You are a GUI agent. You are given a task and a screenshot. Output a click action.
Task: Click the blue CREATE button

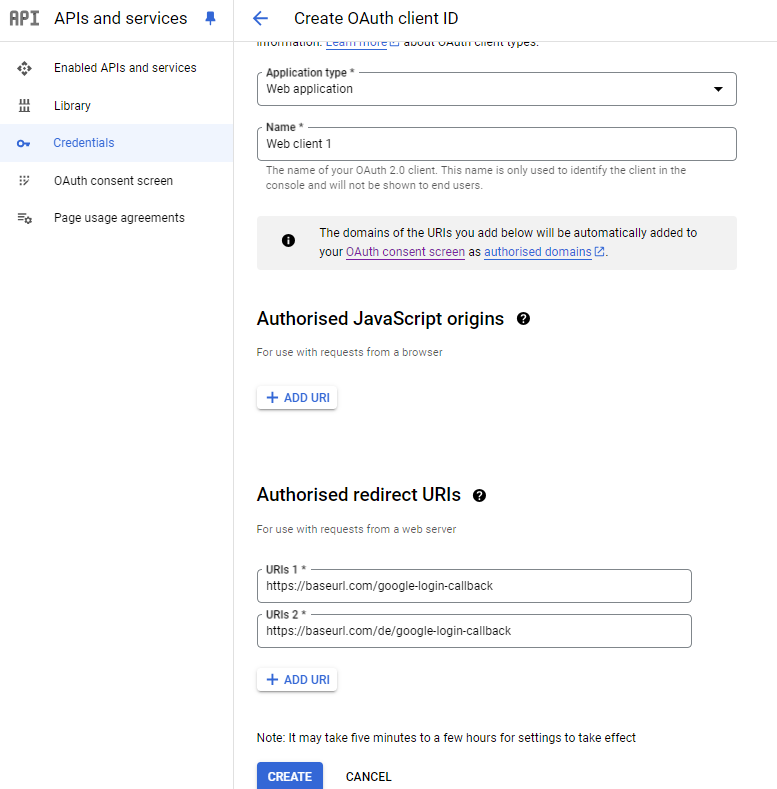290,776
